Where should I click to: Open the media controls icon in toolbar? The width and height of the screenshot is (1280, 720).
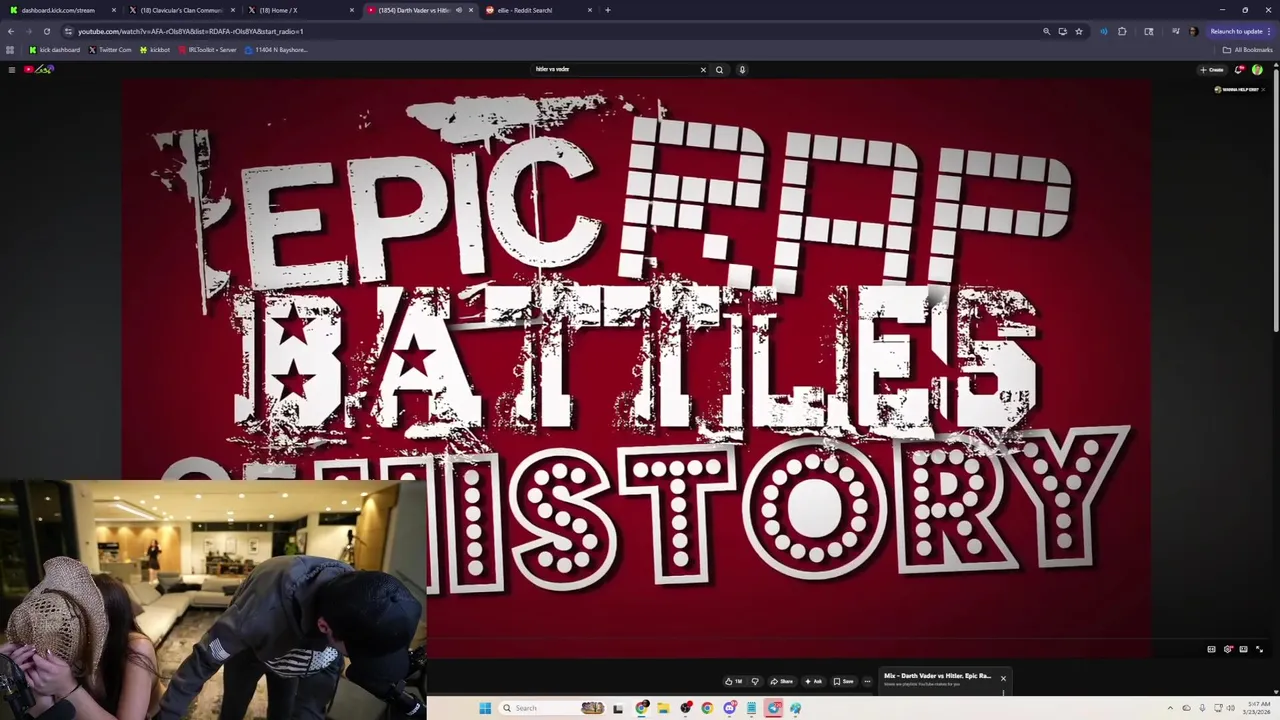click(x=1176, y=31)
